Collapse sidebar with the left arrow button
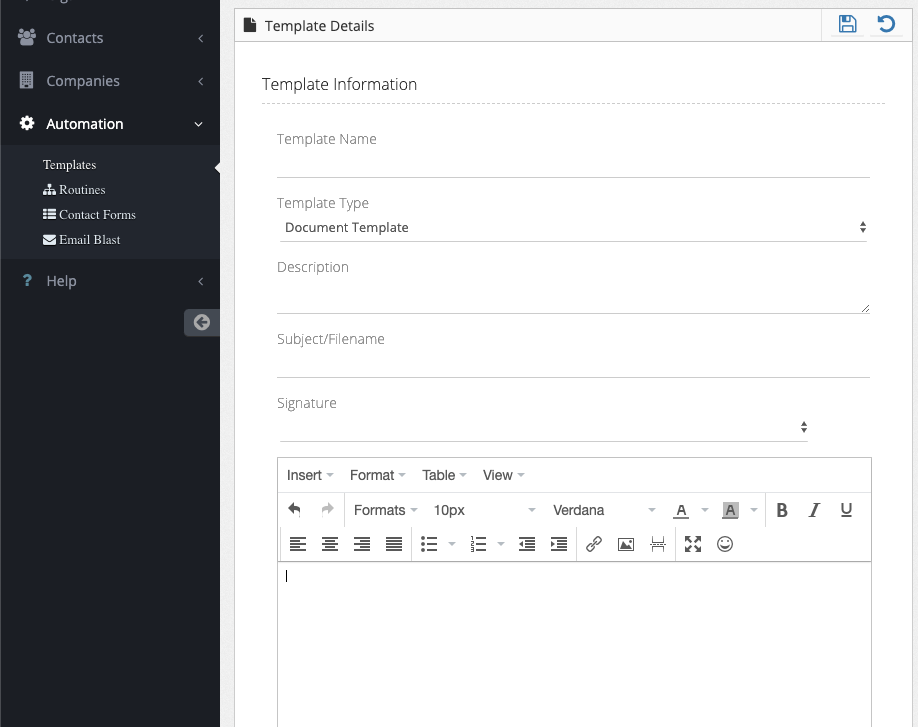Viewport: 918px width, 727px height. pos(201,322)
